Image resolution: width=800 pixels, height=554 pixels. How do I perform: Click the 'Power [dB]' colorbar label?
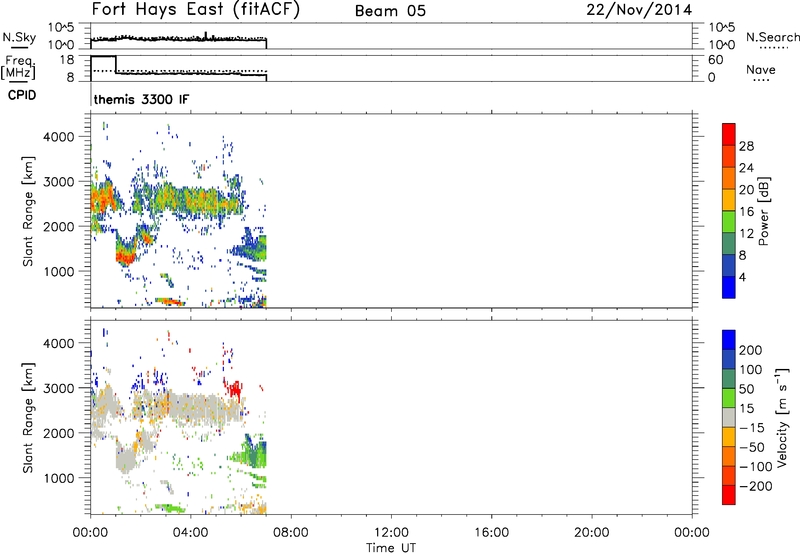[x=764, y=211]
